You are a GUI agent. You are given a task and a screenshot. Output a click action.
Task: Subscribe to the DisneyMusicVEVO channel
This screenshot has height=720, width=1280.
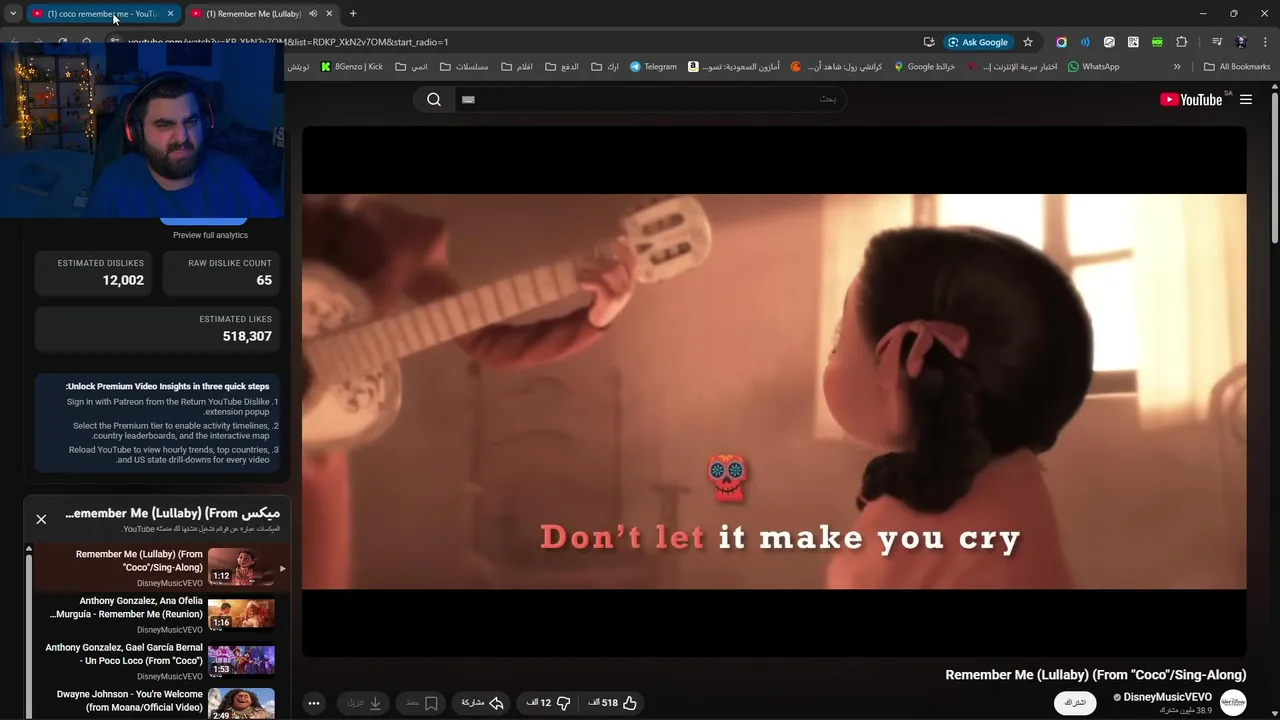[1075, 703]
